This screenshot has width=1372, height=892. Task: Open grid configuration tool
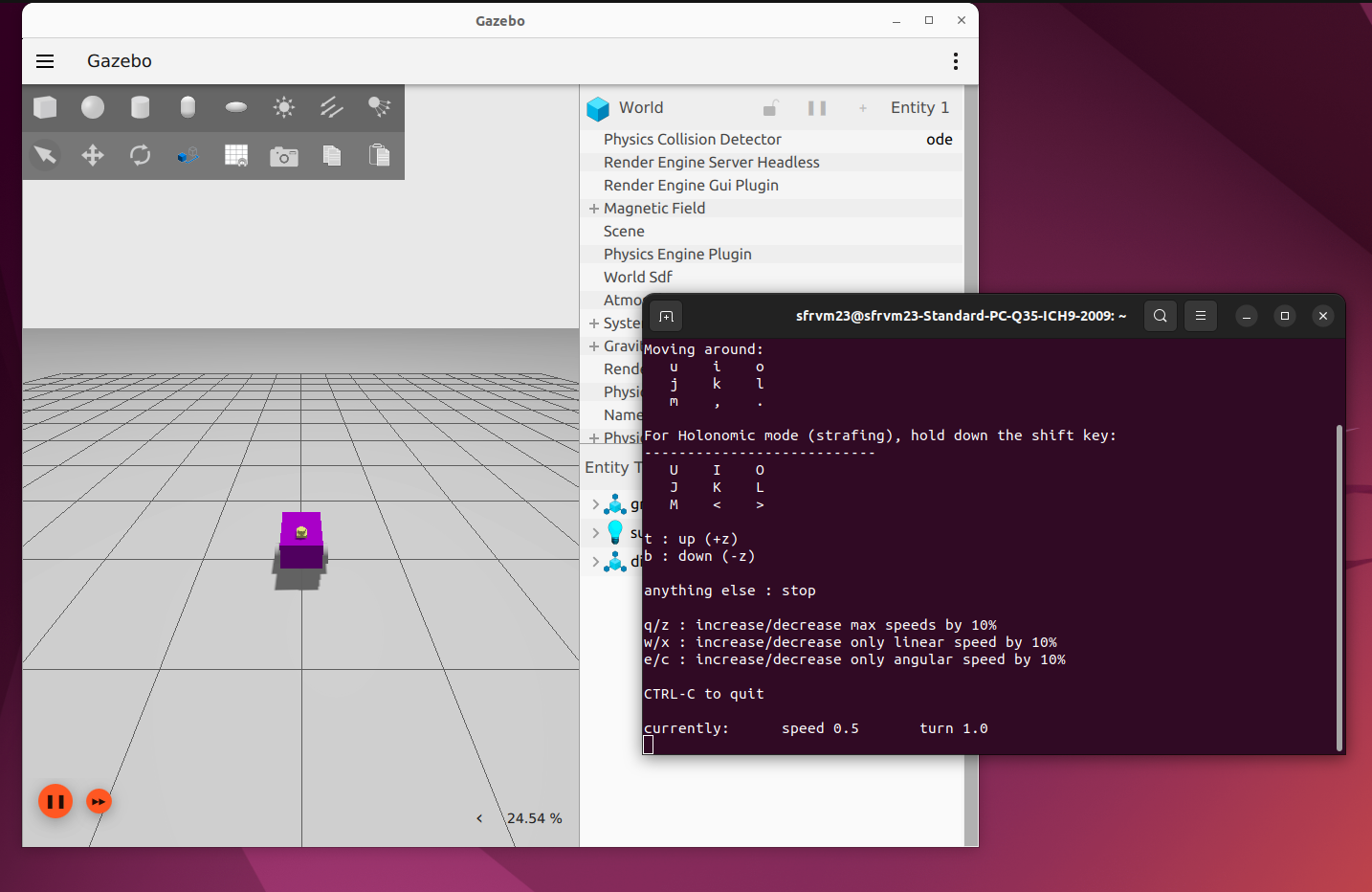coord(236,155)
